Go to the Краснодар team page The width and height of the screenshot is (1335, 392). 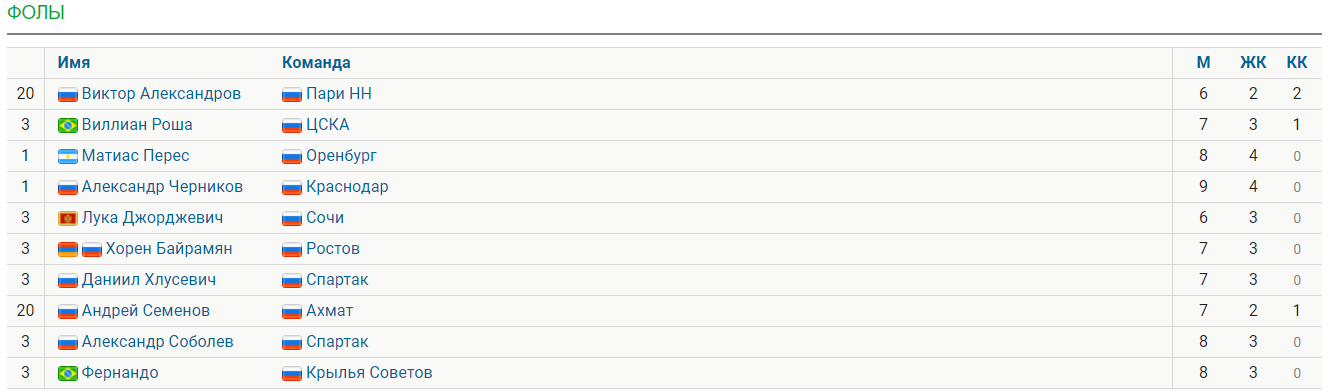click(347, 187)
